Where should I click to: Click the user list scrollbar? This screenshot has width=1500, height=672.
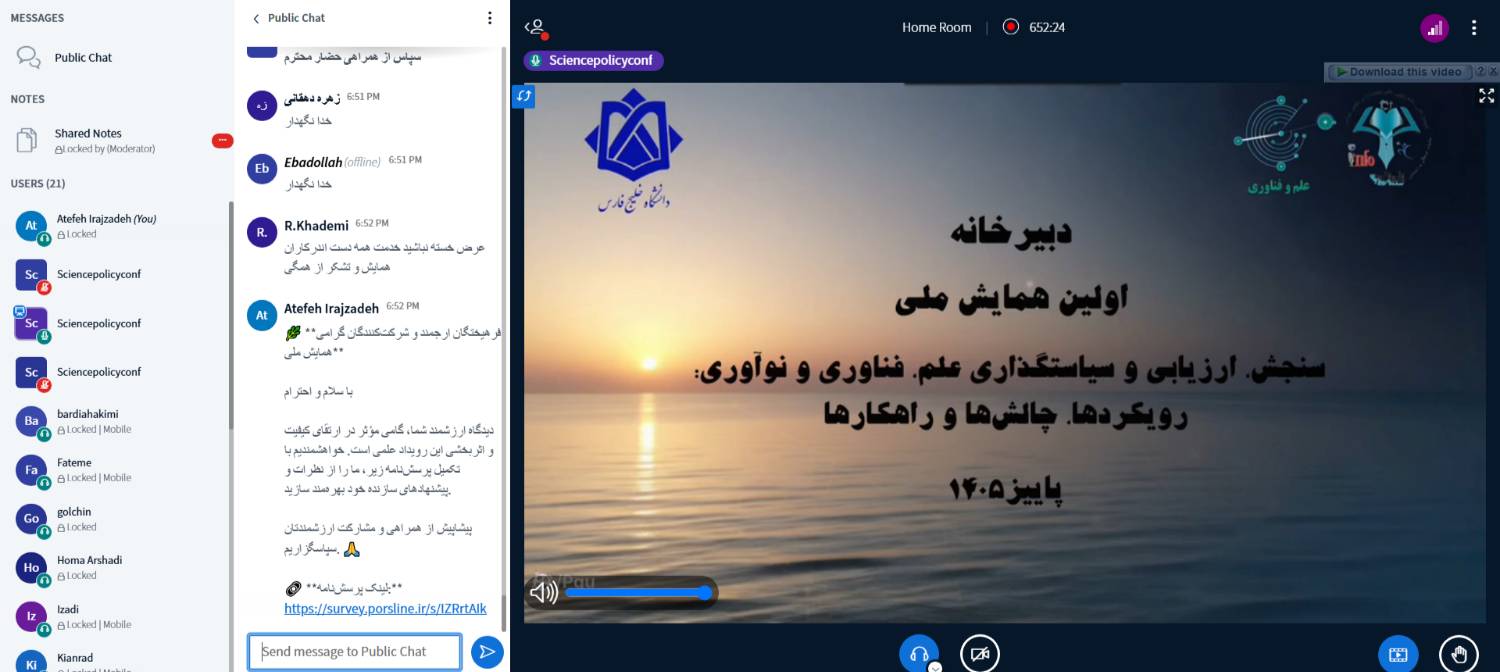click(230, 315)
